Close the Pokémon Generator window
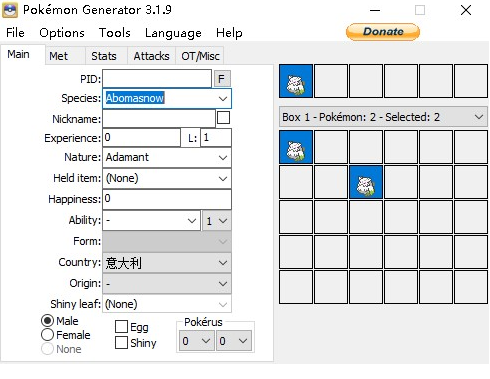The width and height of the screenshot is (490, 379). [466, 10]
